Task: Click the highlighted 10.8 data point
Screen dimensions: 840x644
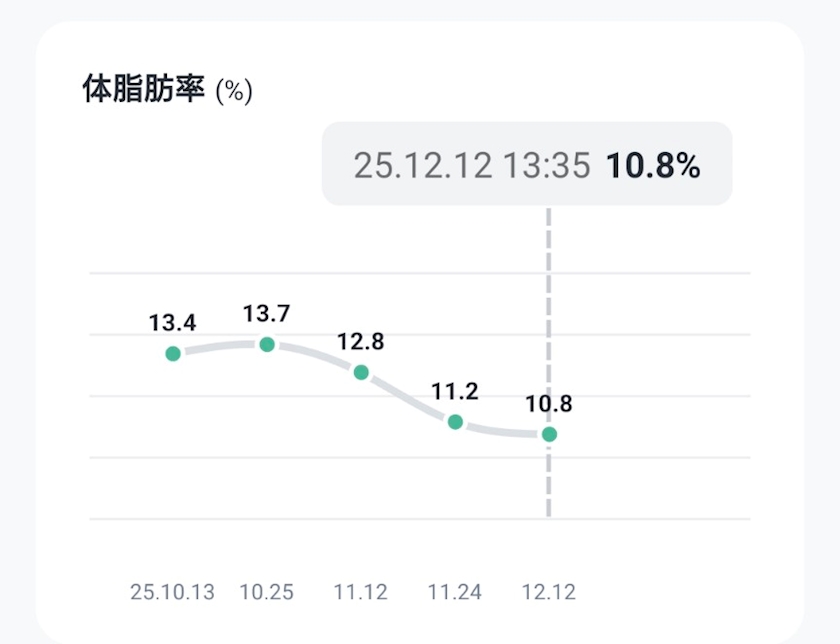Action: [x=549, y=434]
